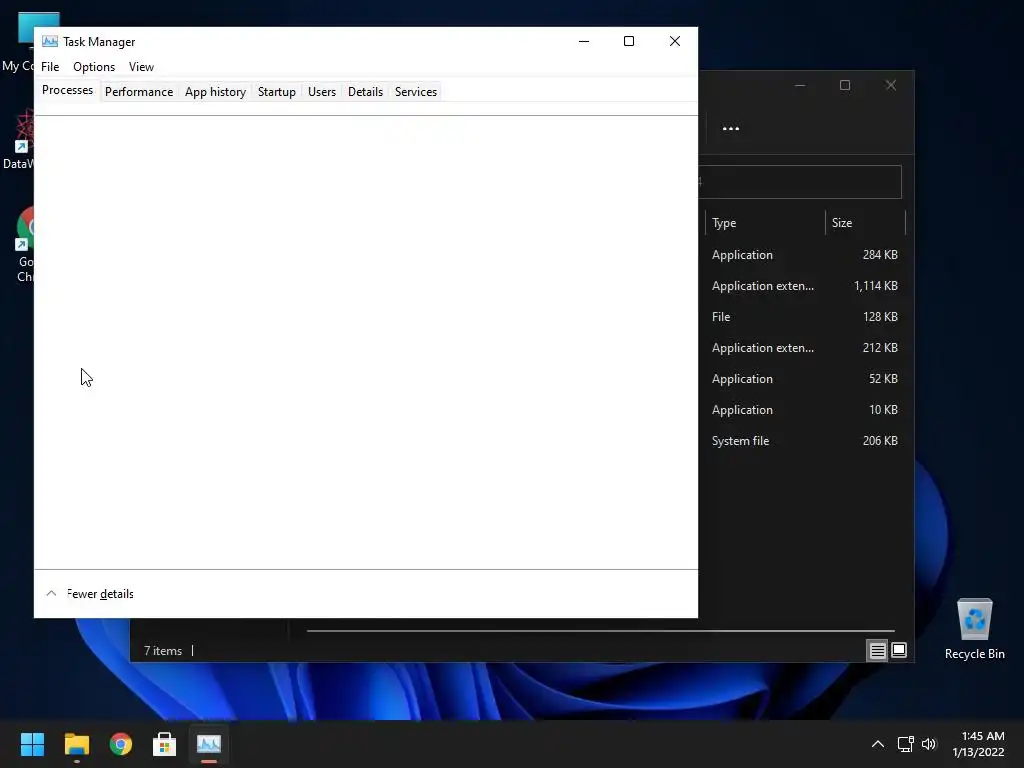Viewport: 1024px width, 768px height.
Task: Close the File Explorer window
Action: (891, 86)
